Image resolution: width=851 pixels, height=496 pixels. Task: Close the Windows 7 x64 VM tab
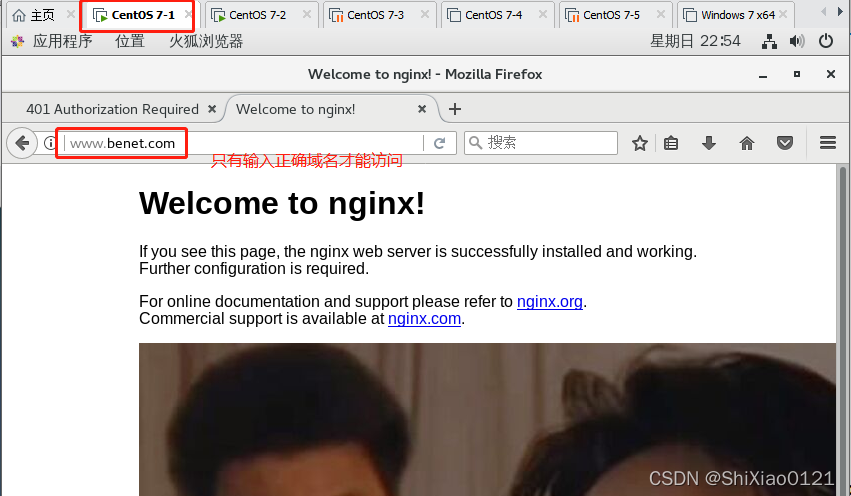783,15
